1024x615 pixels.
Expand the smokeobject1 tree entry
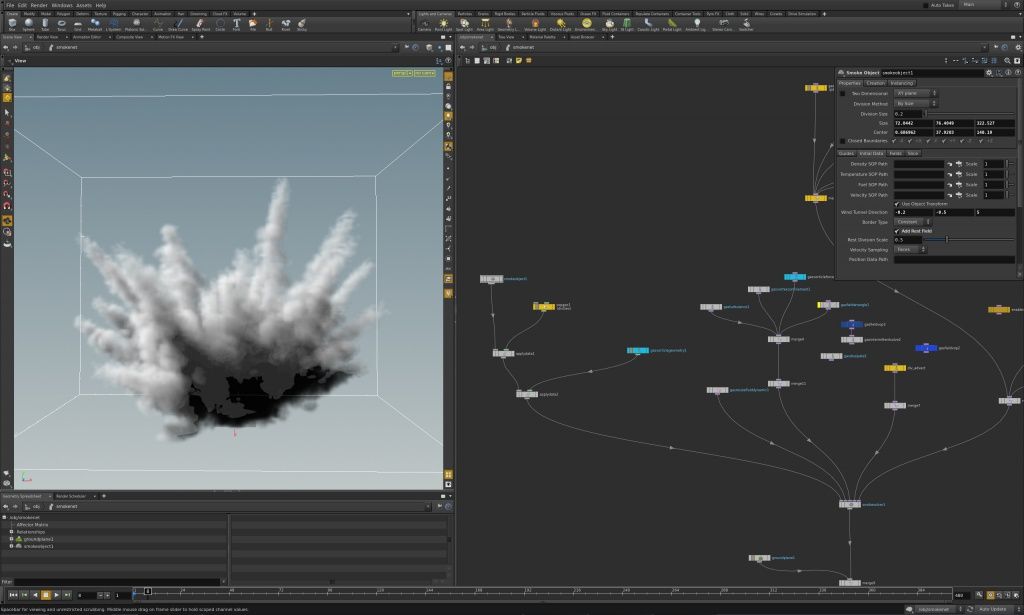pyautogui.click(x=11, y=546)
